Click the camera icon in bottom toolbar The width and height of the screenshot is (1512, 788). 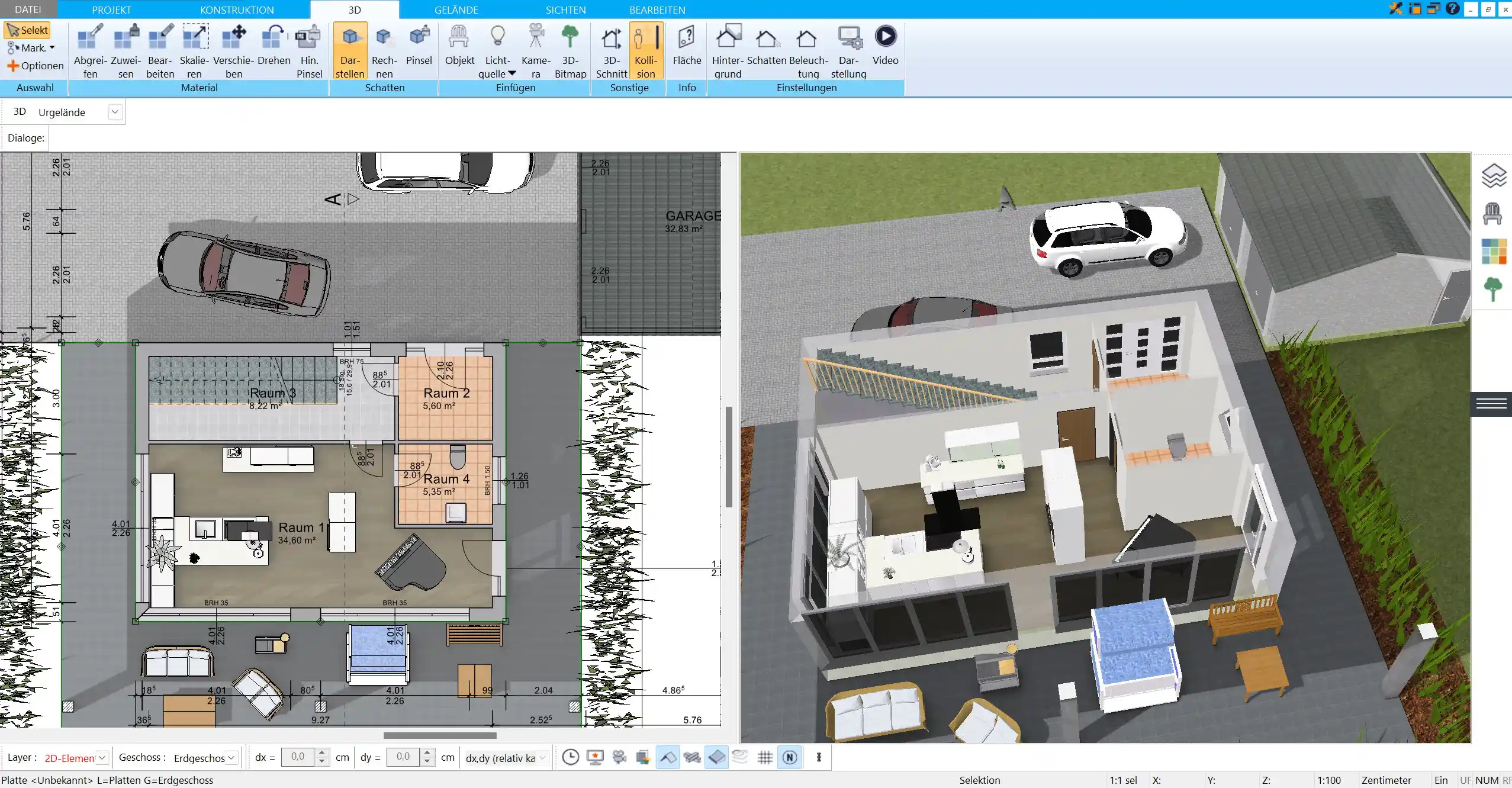click(619, 757)
